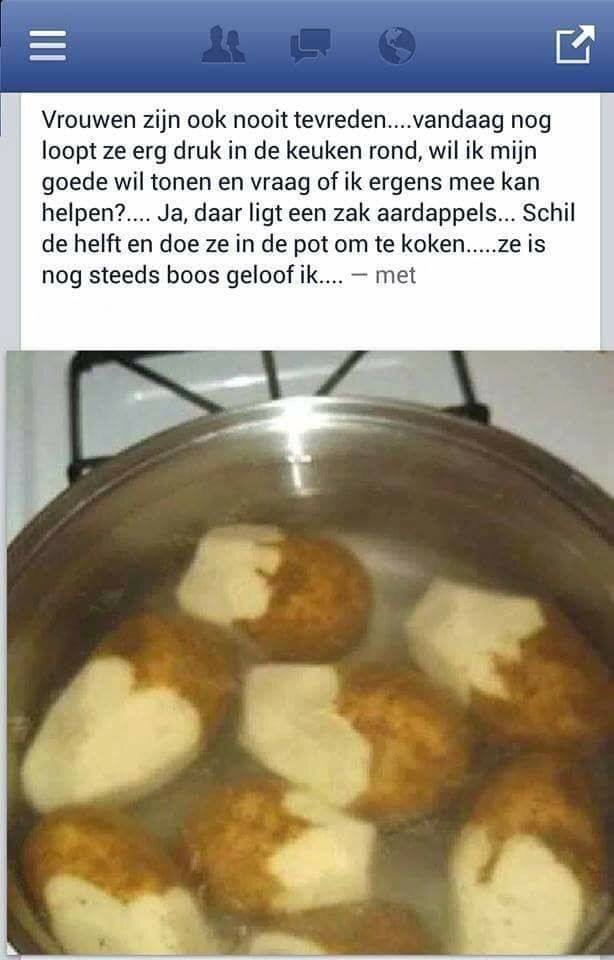Open the potato pot photo
The width and height of the screenshot is (614, 960).
[x=310, y=652]
